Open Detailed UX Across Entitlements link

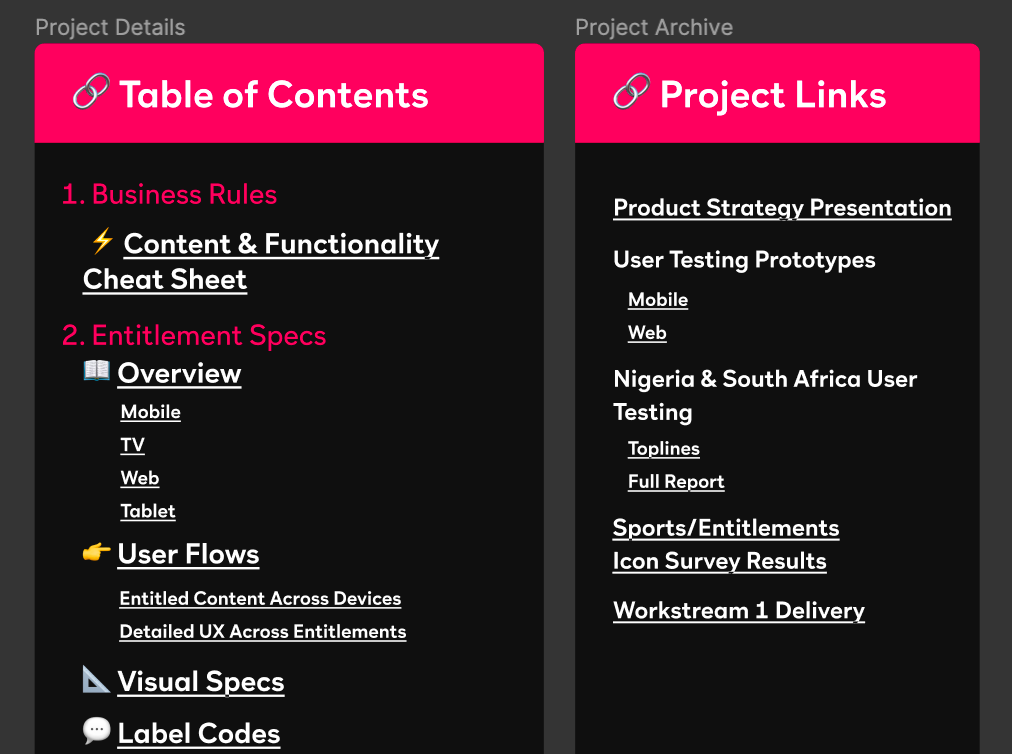263,631
